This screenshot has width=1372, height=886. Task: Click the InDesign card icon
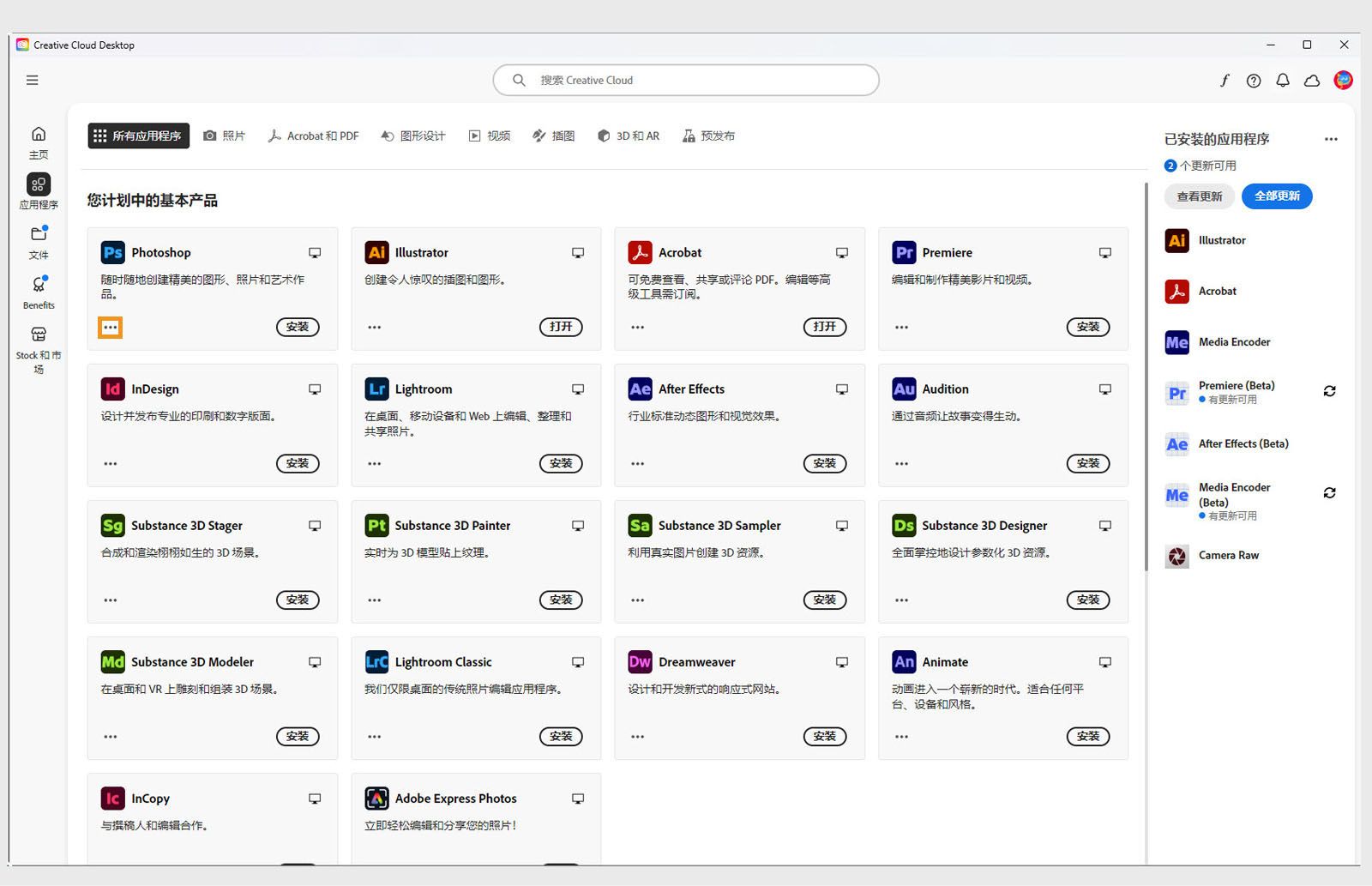point(112,389)
